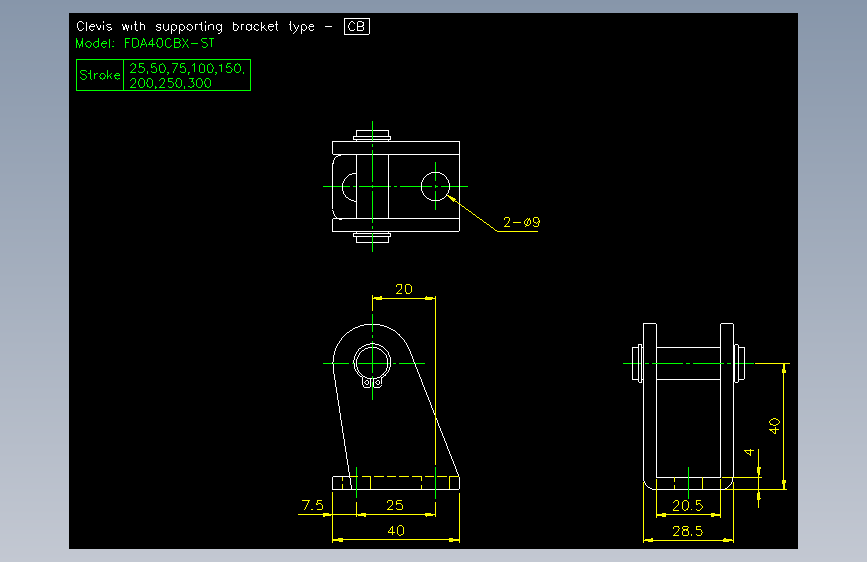This screenshot has width=867, height=562.
Task: Select the '20' dimension above side view
Action: [404, 289]
